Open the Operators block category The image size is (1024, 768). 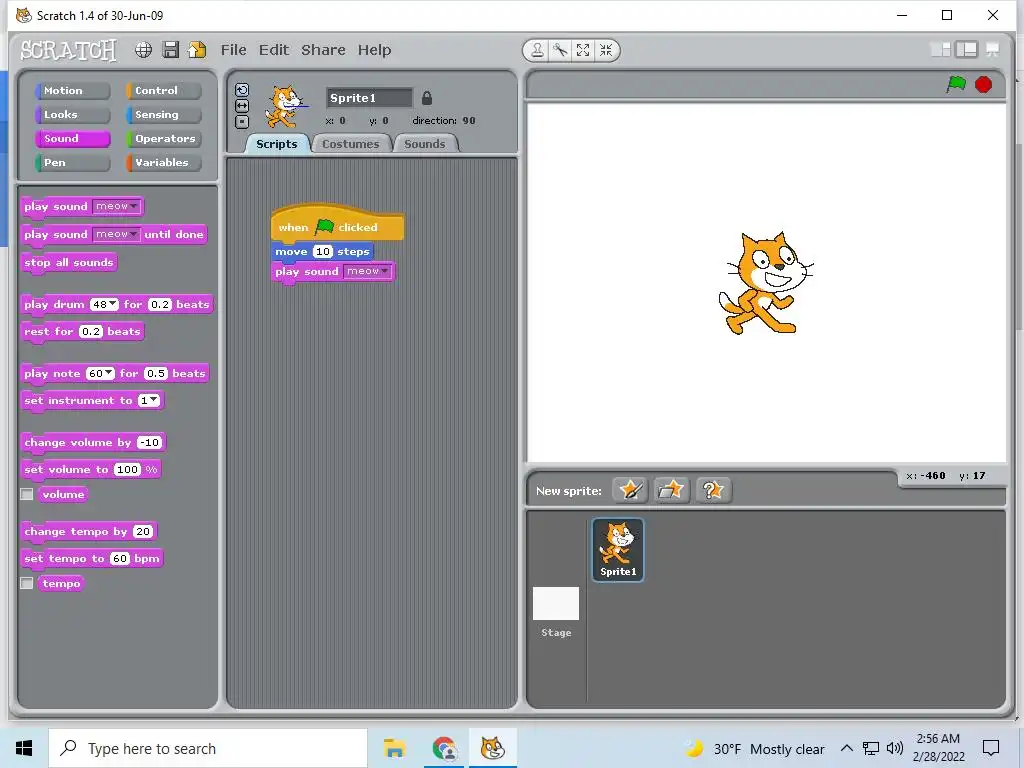tap(163, 138)
